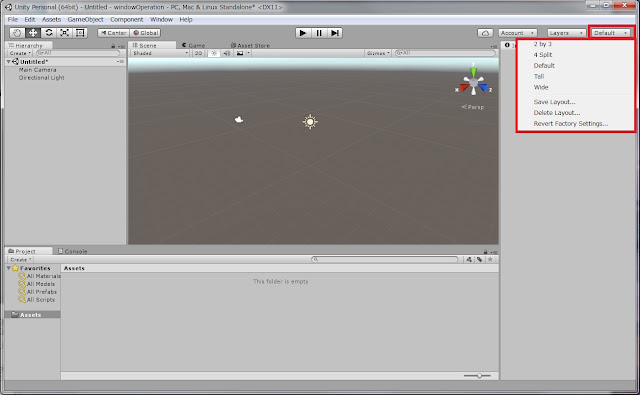640x395 pixels.
Task: Step one frame forward
Action: click(x=335, y=33)
